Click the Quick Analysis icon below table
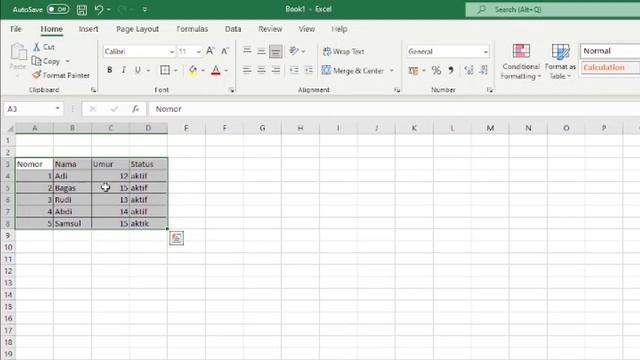Screen dimensions: 640x360 point(176,238)
